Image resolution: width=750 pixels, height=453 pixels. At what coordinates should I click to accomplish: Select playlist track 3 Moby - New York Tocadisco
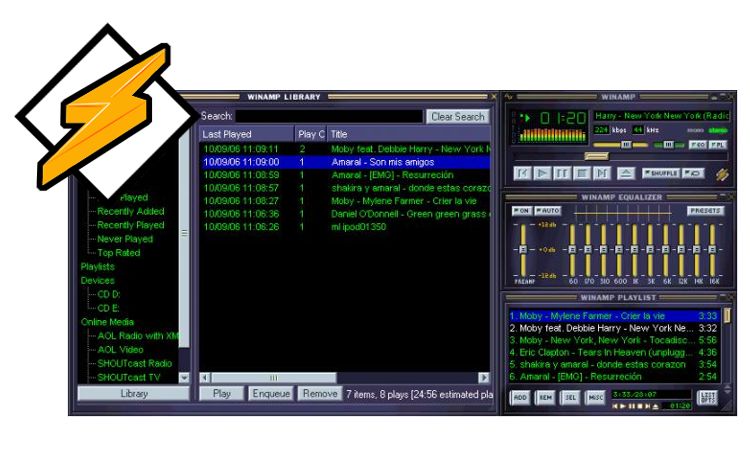(614, 340)
